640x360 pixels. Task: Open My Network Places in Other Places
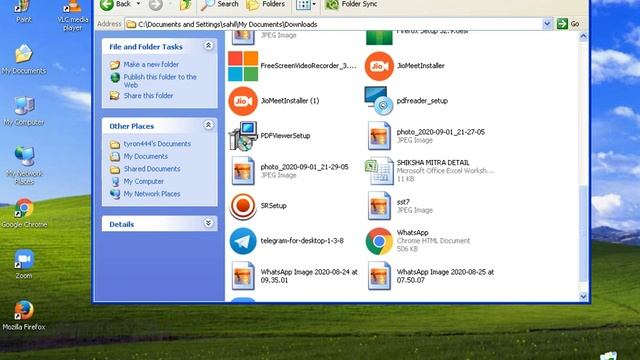click(152, 194)
